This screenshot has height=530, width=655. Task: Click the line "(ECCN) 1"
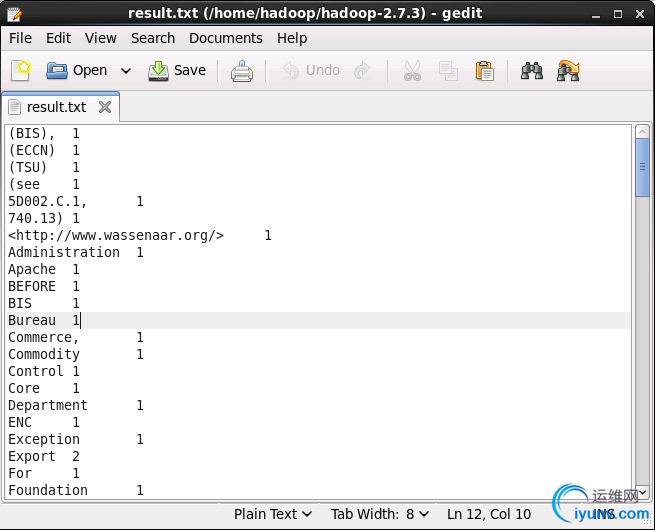click(x=44, y=150)
